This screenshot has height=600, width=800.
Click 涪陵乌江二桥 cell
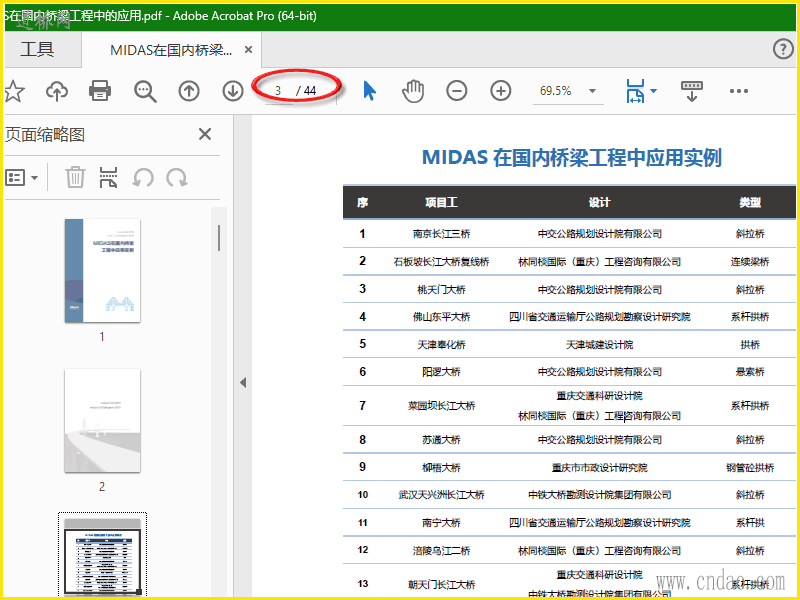[x=441, y=551]
